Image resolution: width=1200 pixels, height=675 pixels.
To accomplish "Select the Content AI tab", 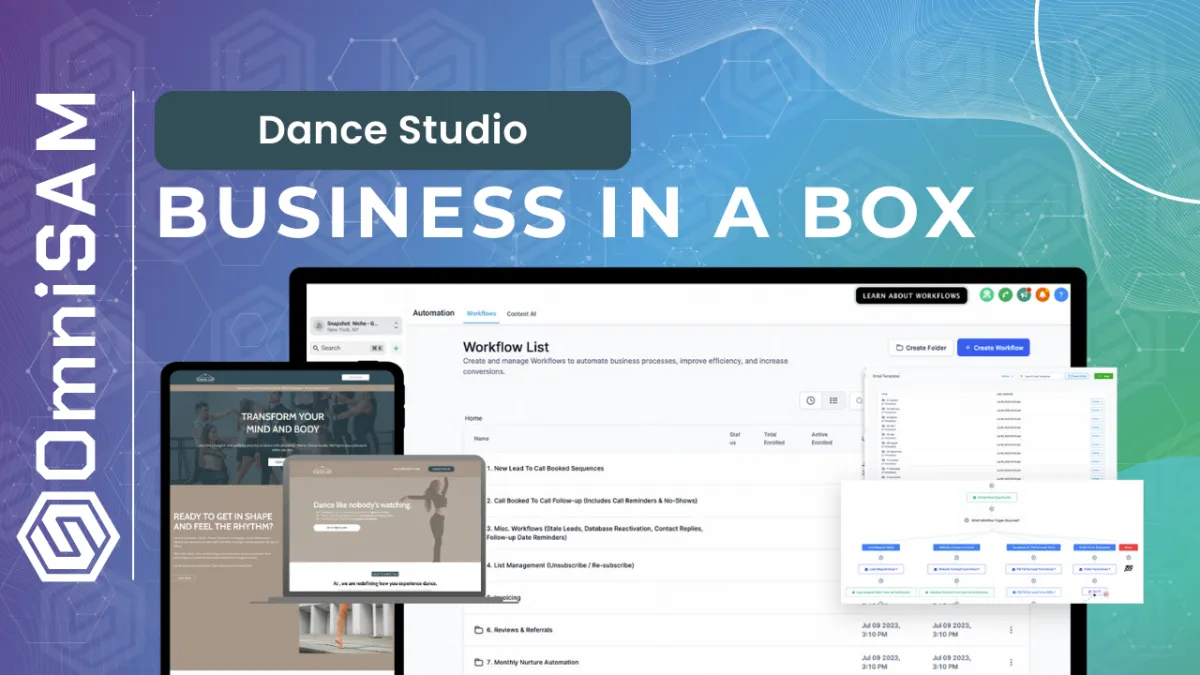I will click(x=521, y=314).
